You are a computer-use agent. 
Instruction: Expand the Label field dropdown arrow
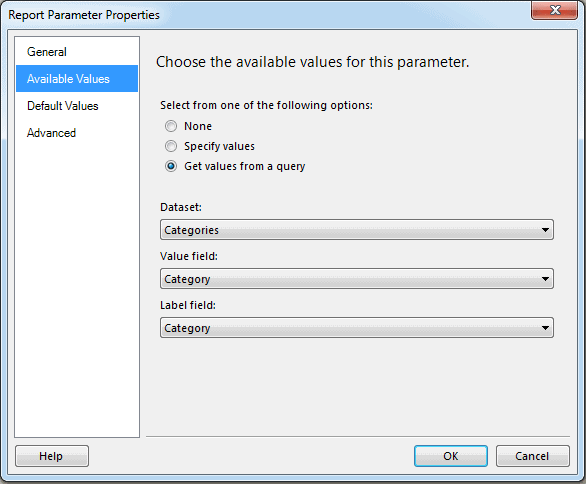(x=545, y=328)
